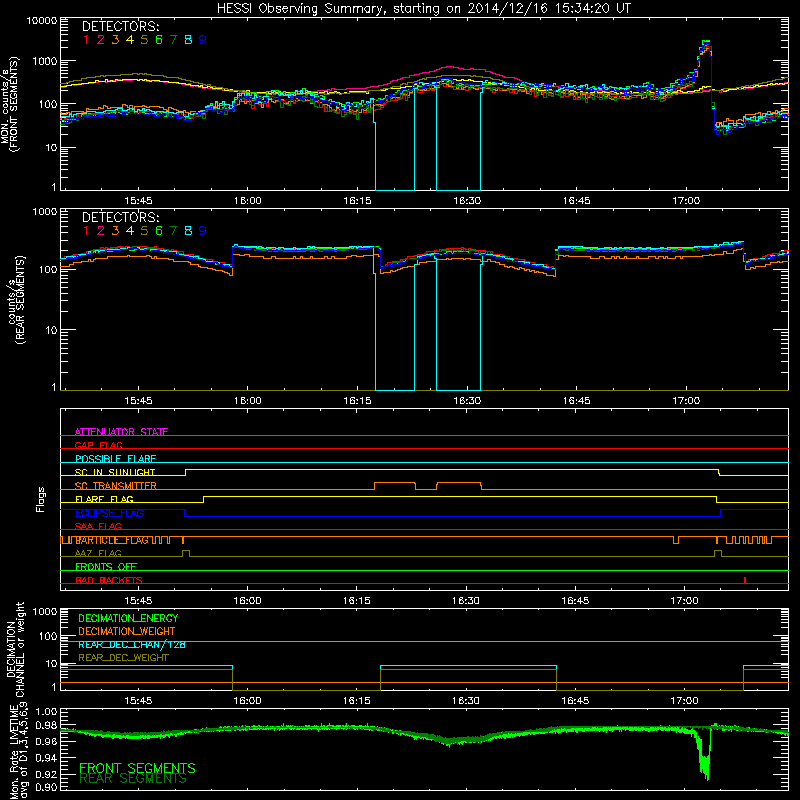The height and width of the screenshot is (800, 800).
Task: Click detector 7 legend number in rear segments plot
Action: tap(173, 231)
